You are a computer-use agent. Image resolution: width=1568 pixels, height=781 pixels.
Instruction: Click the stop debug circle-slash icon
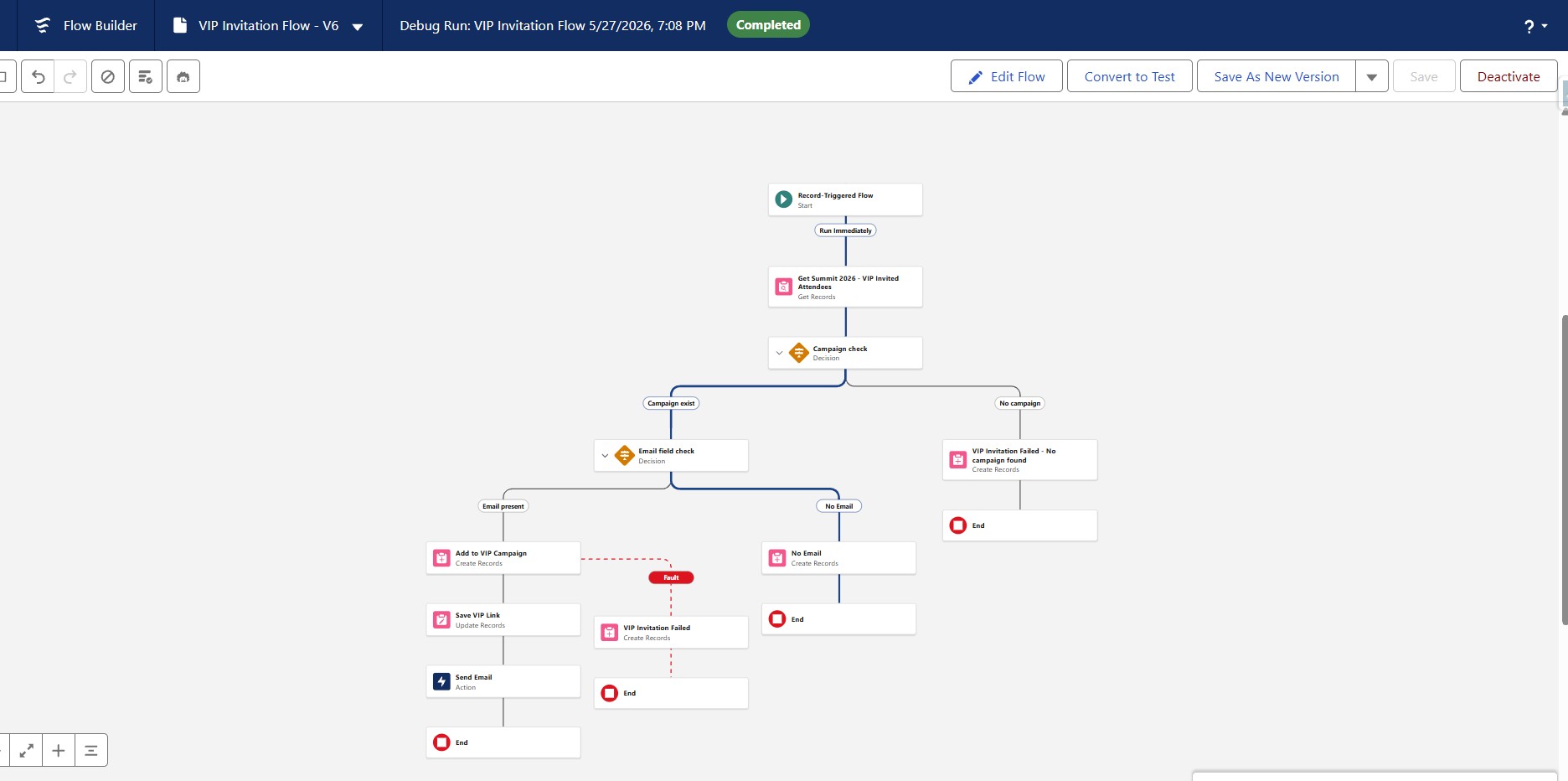[108, 76]
